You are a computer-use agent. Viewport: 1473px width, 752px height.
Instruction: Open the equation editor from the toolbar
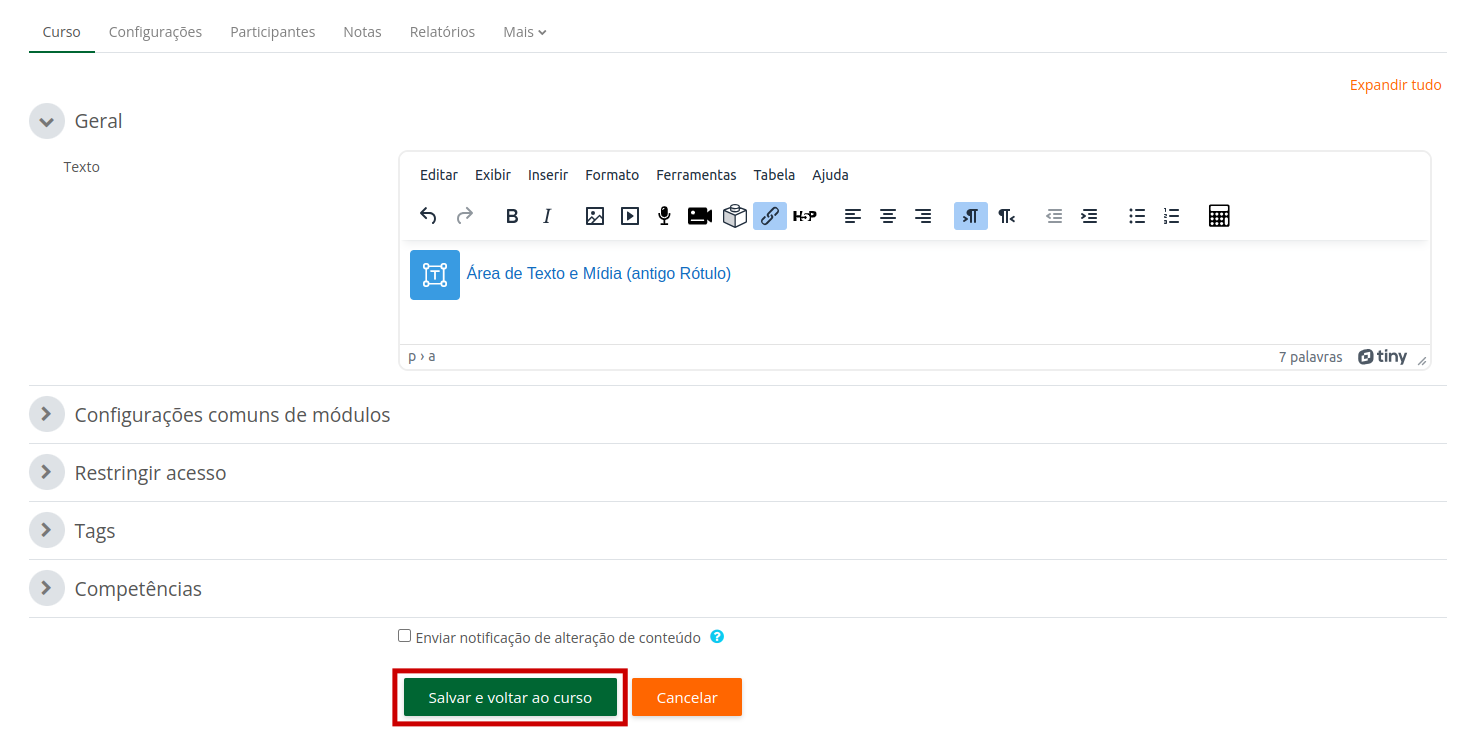1219,215
